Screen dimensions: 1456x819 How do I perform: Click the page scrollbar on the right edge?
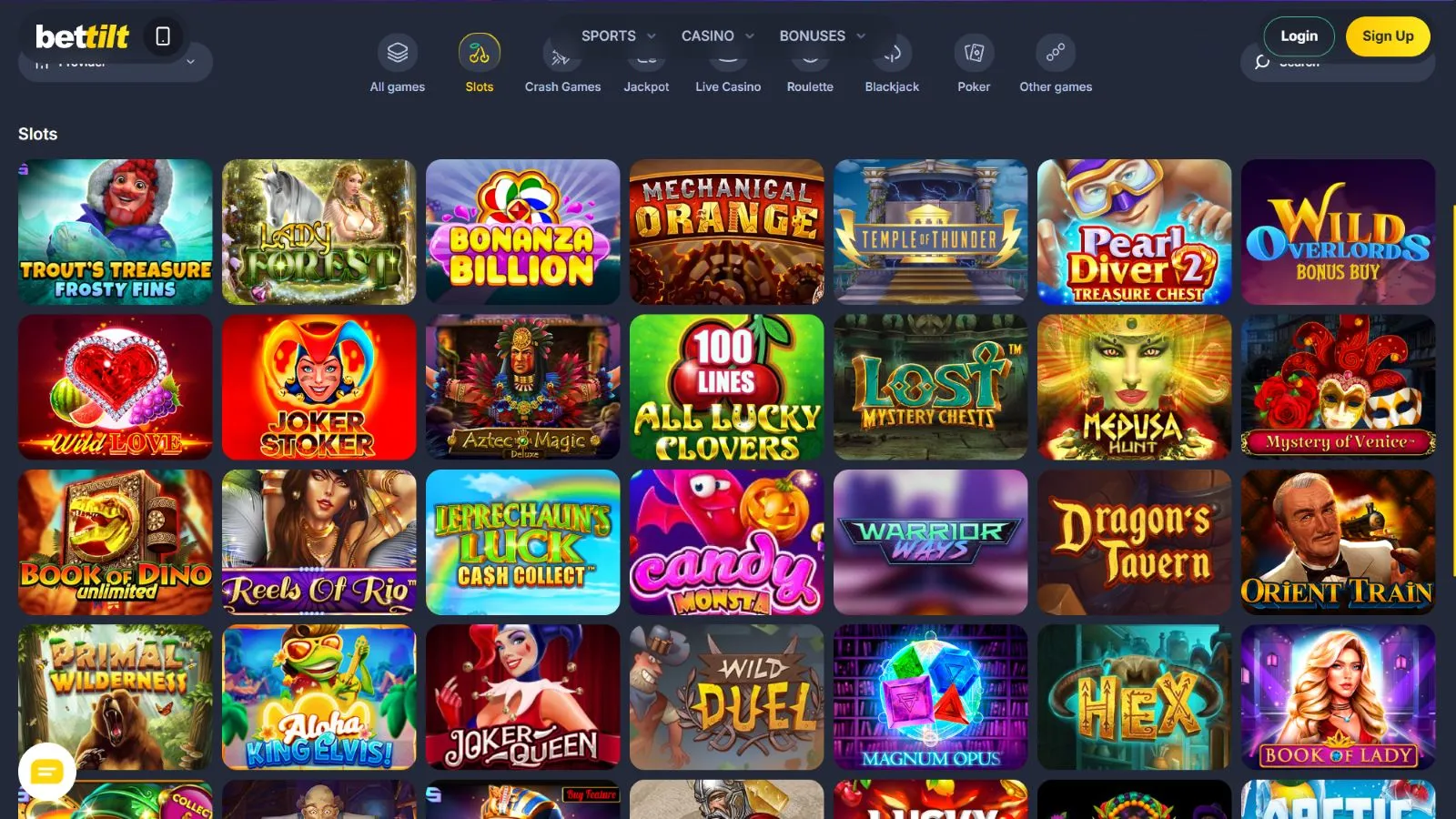point(1452,391)
